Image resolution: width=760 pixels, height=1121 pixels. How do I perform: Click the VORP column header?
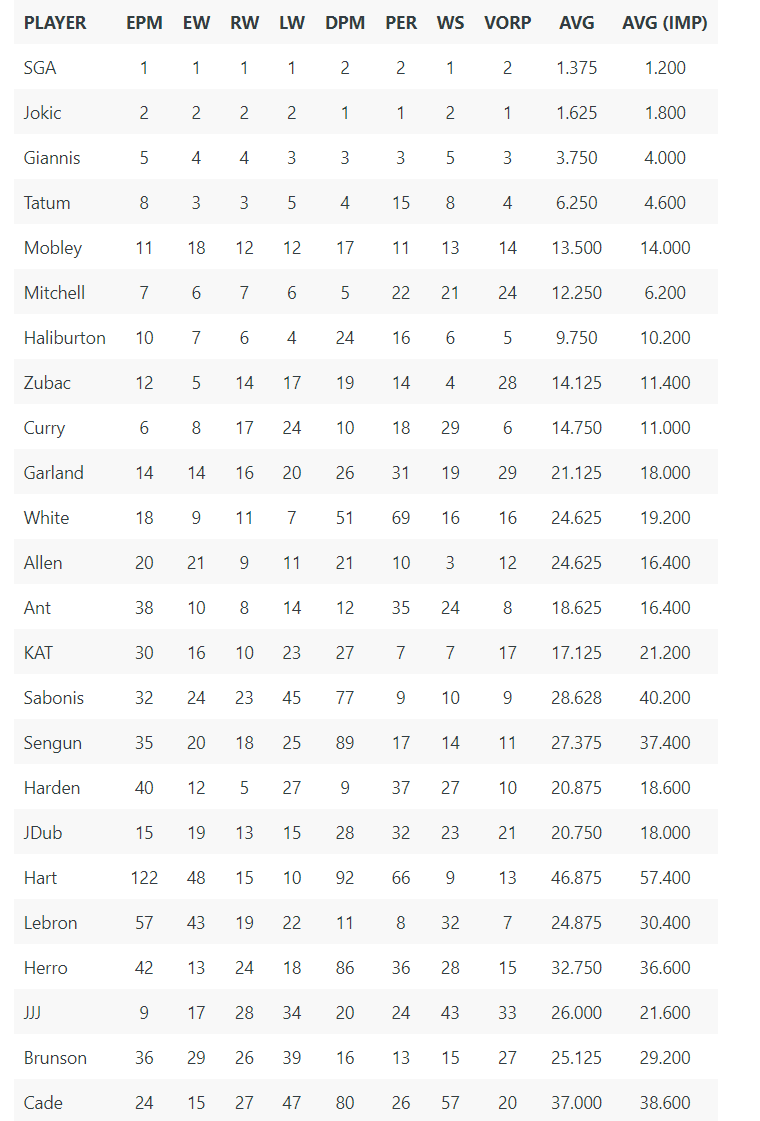(508, 23)
